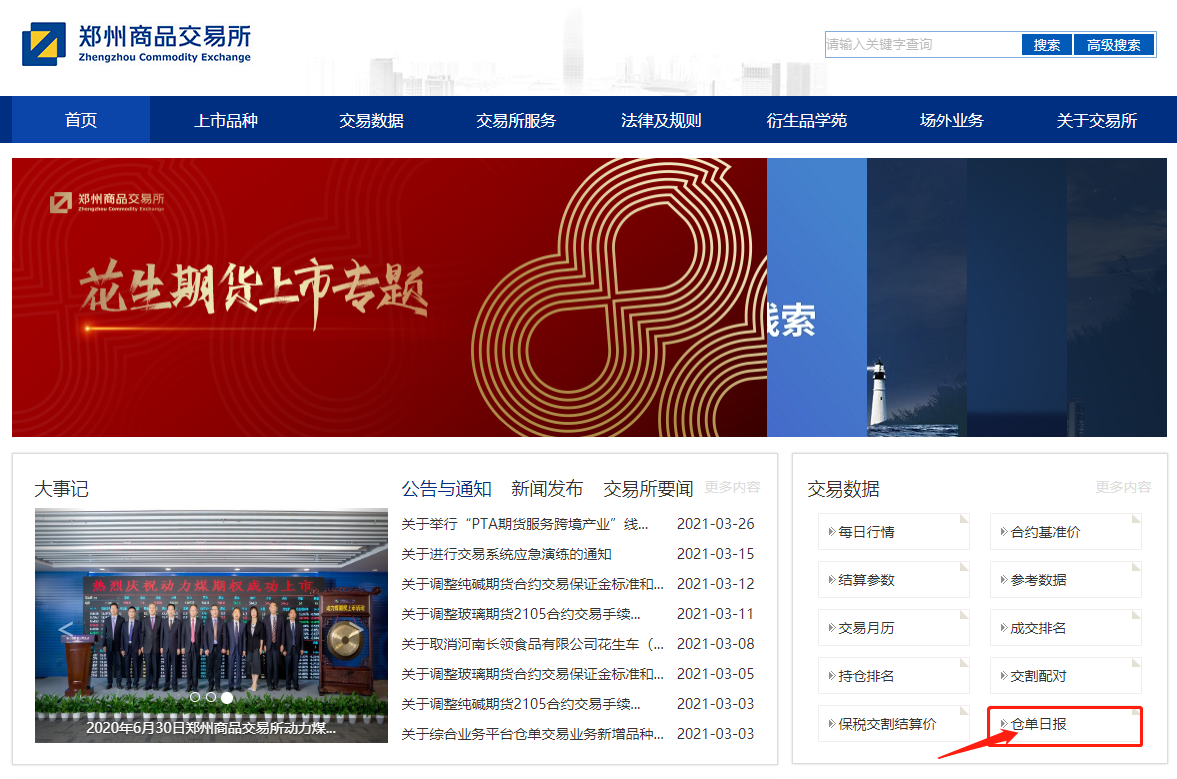The image size is (1177, 779).
Task: Switch to the 交易所要闻 tab
Action: pos(648,489)
